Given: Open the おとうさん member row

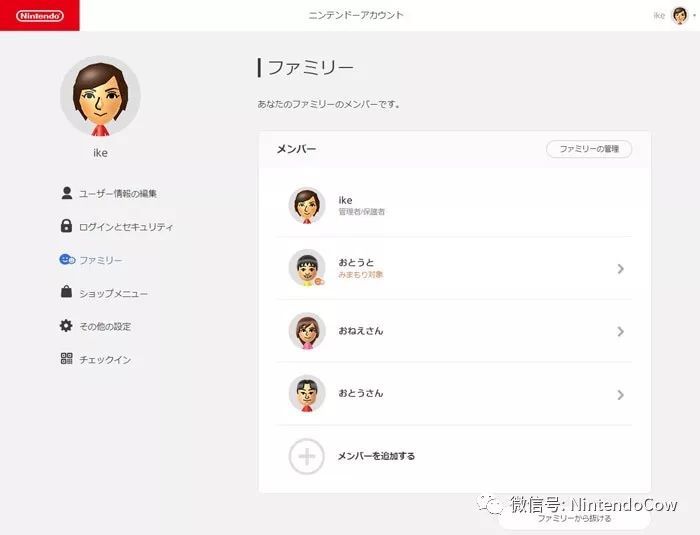Looking at the screenshot, I should pos(454,394).
